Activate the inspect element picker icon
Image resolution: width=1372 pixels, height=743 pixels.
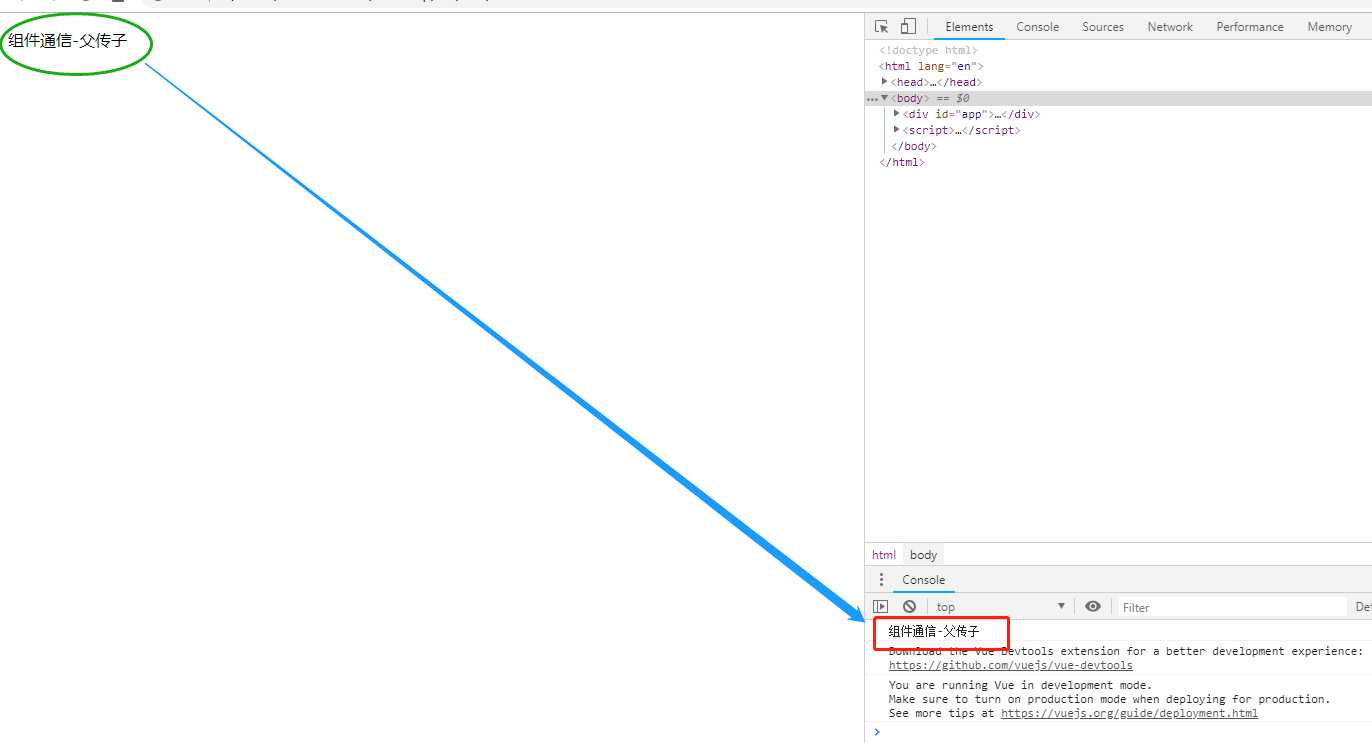(x=881, y=27)
